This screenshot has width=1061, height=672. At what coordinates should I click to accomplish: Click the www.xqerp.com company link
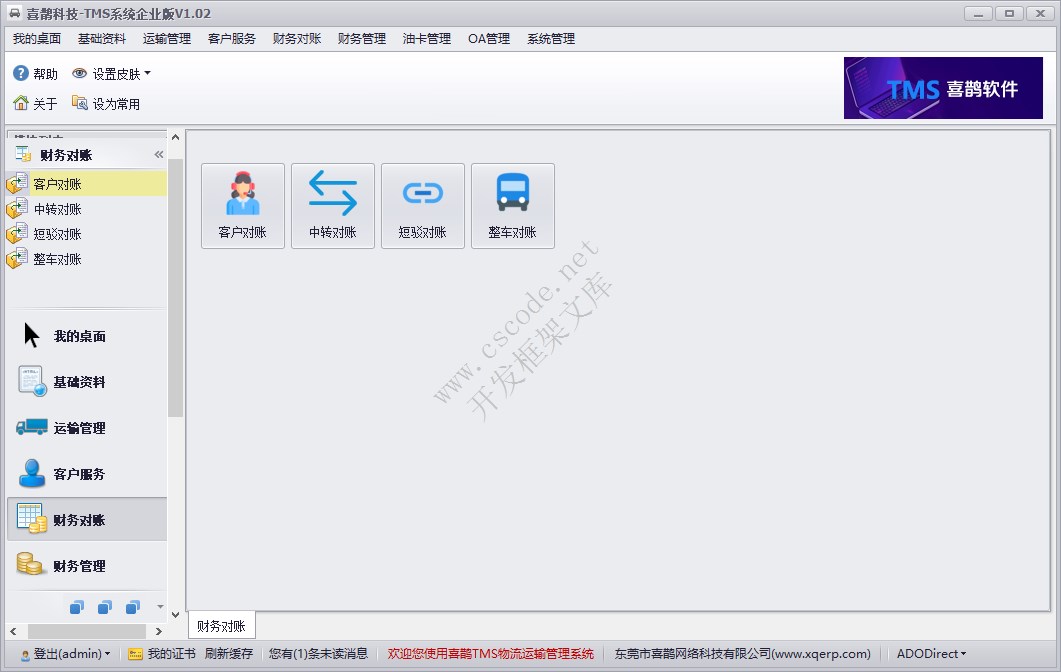(742, 654)
